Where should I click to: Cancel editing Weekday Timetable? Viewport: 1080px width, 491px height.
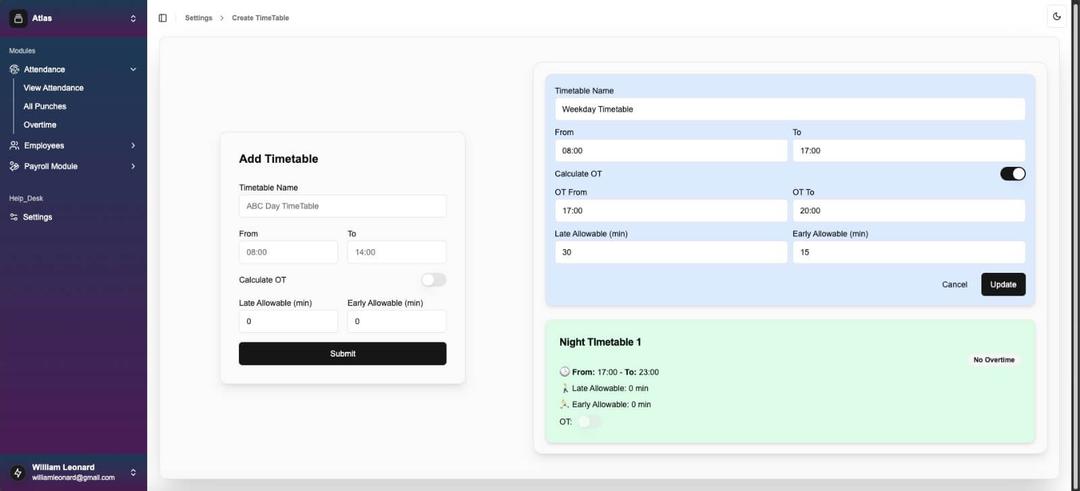coord(954,284)
